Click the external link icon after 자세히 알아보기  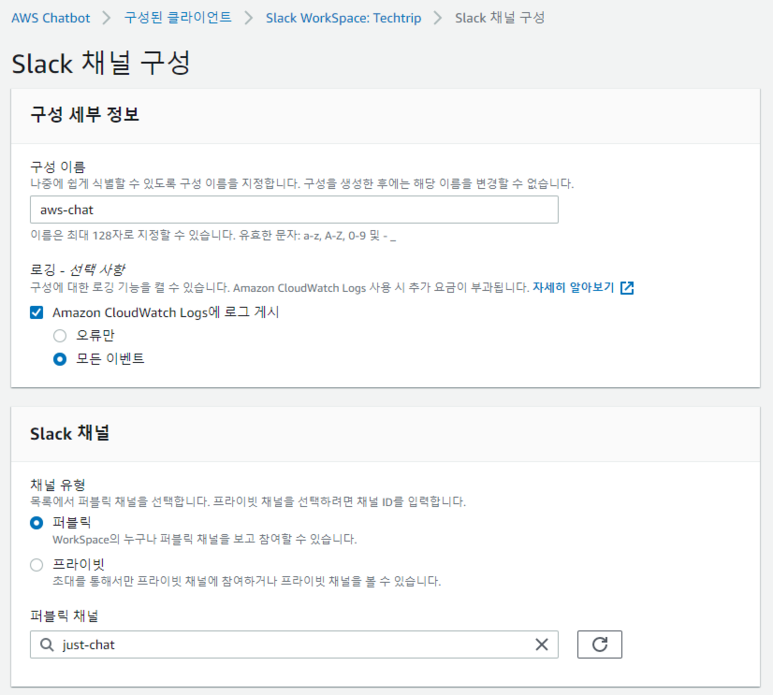click(x=627, y=288)
